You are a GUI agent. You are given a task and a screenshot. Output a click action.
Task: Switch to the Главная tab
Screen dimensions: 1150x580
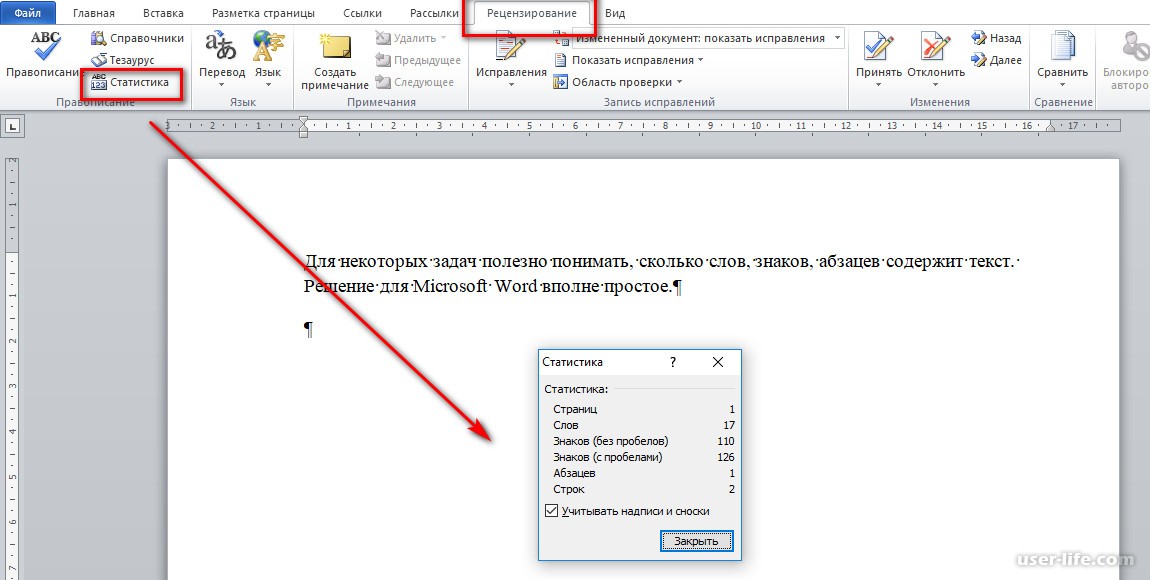tap(94, 13)
